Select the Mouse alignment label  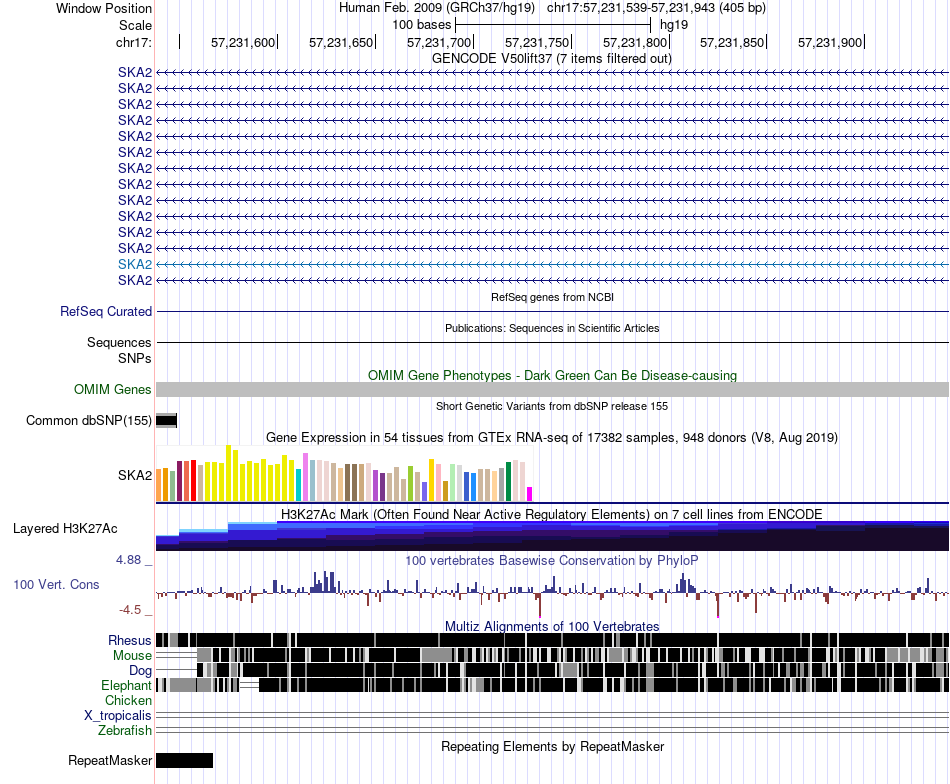pyautogui.click(x=132, y=656)
